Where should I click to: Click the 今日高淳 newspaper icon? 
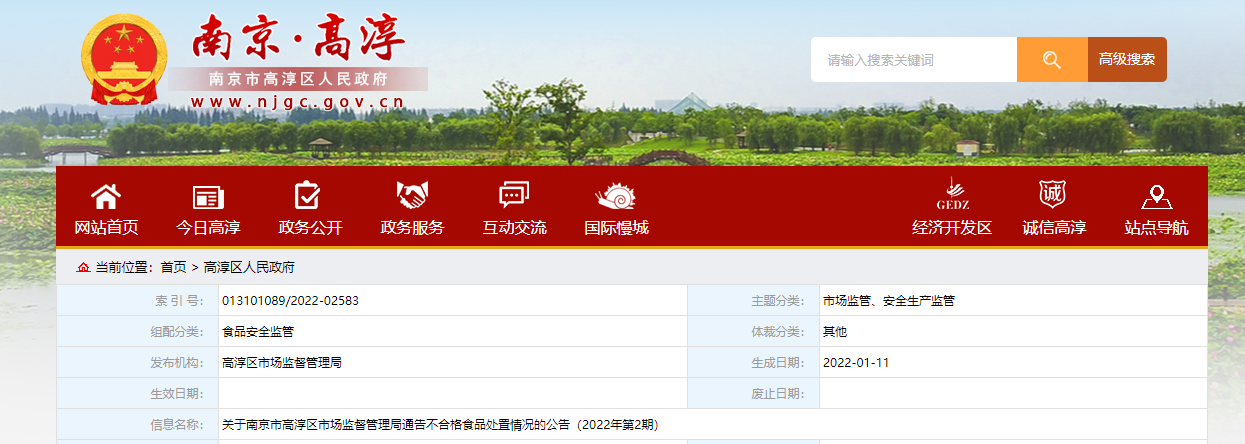point(208,196)
